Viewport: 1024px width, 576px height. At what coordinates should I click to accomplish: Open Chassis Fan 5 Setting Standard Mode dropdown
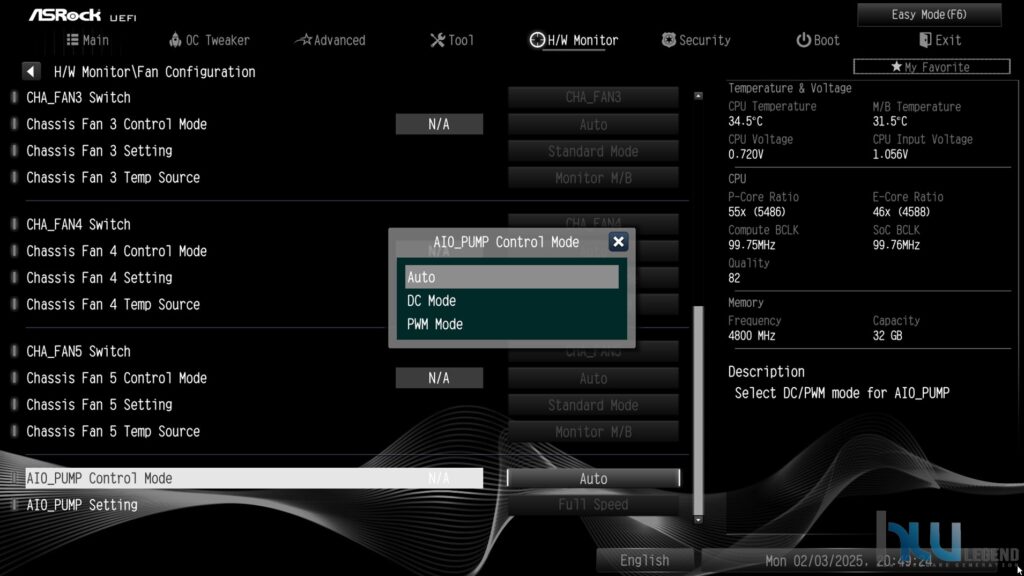[x=593, y=405]
